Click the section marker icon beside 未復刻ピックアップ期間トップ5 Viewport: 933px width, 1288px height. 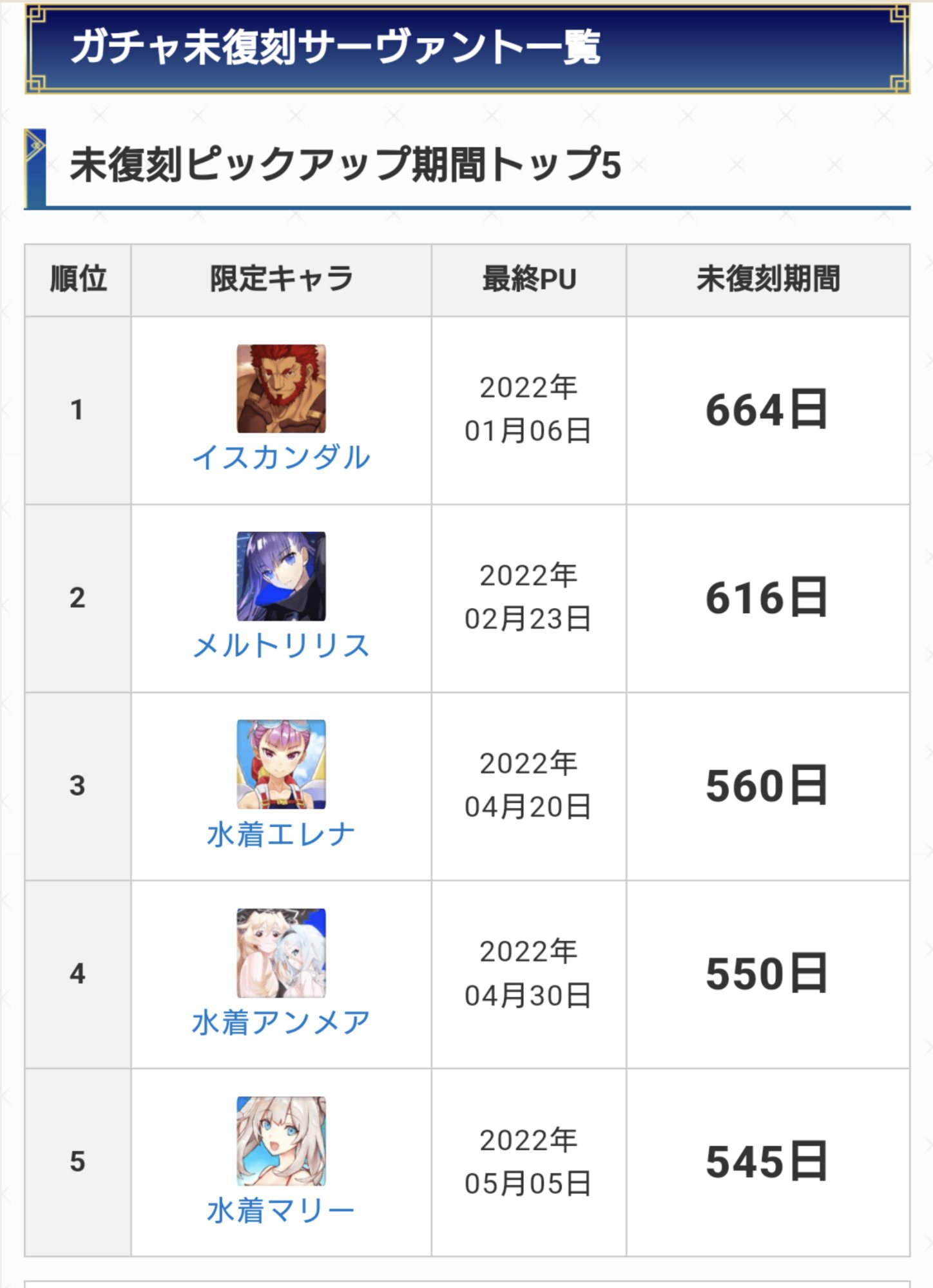click(35, 148)
